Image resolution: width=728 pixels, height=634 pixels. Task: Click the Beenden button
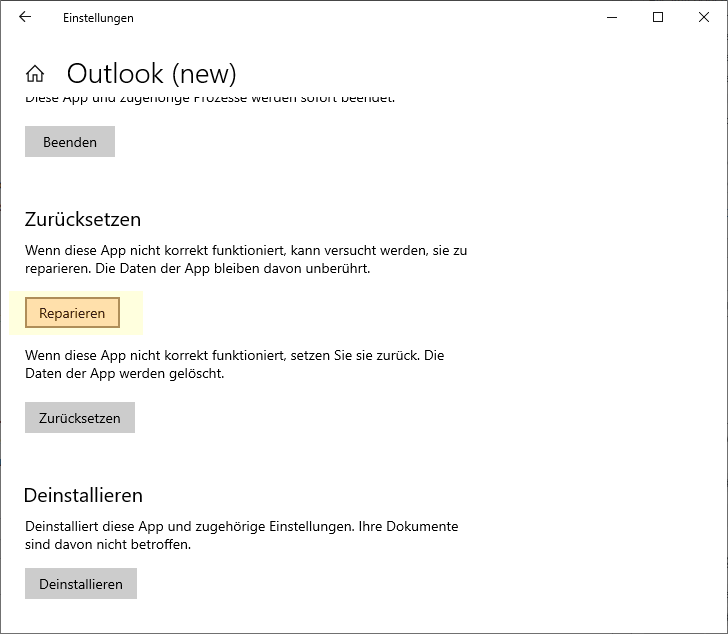[70, 142]
